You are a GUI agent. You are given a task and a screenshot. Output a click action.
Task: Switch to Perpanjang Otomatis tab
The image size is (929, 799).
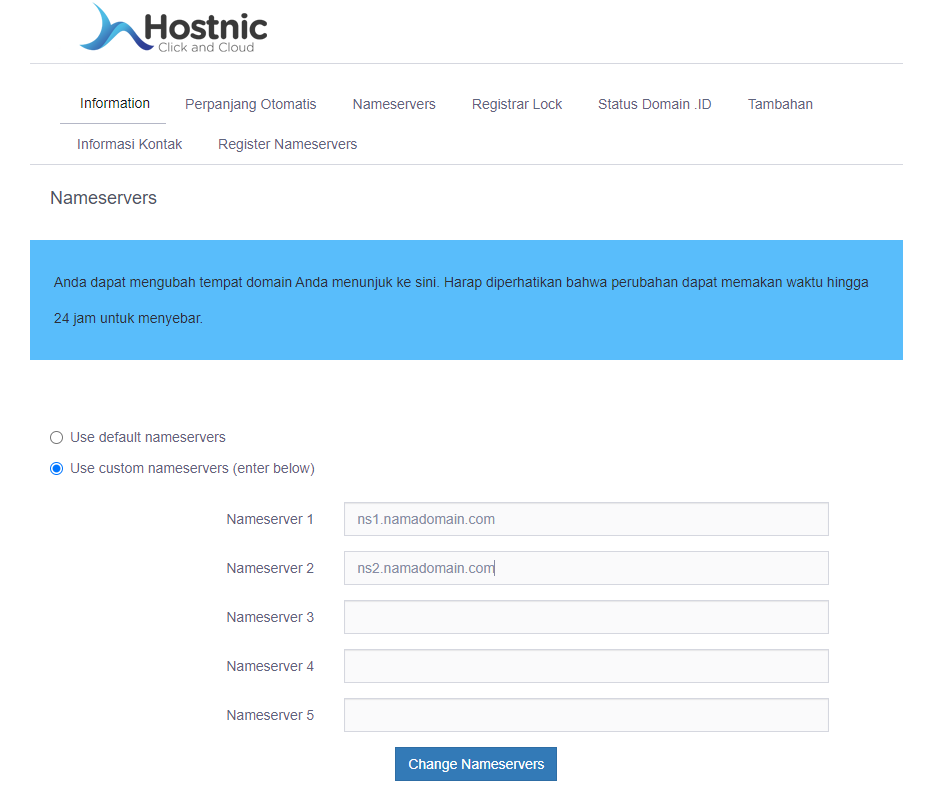(x=250, y=104)
